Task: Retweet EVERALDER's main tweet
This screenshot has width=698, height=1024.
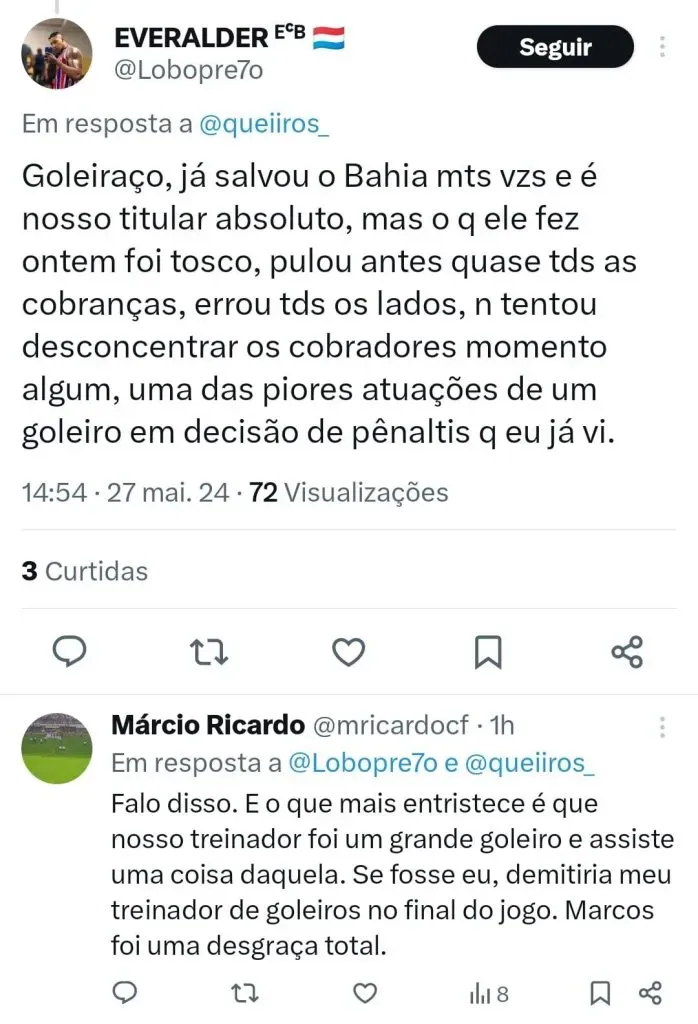Action: click(209, 652)
